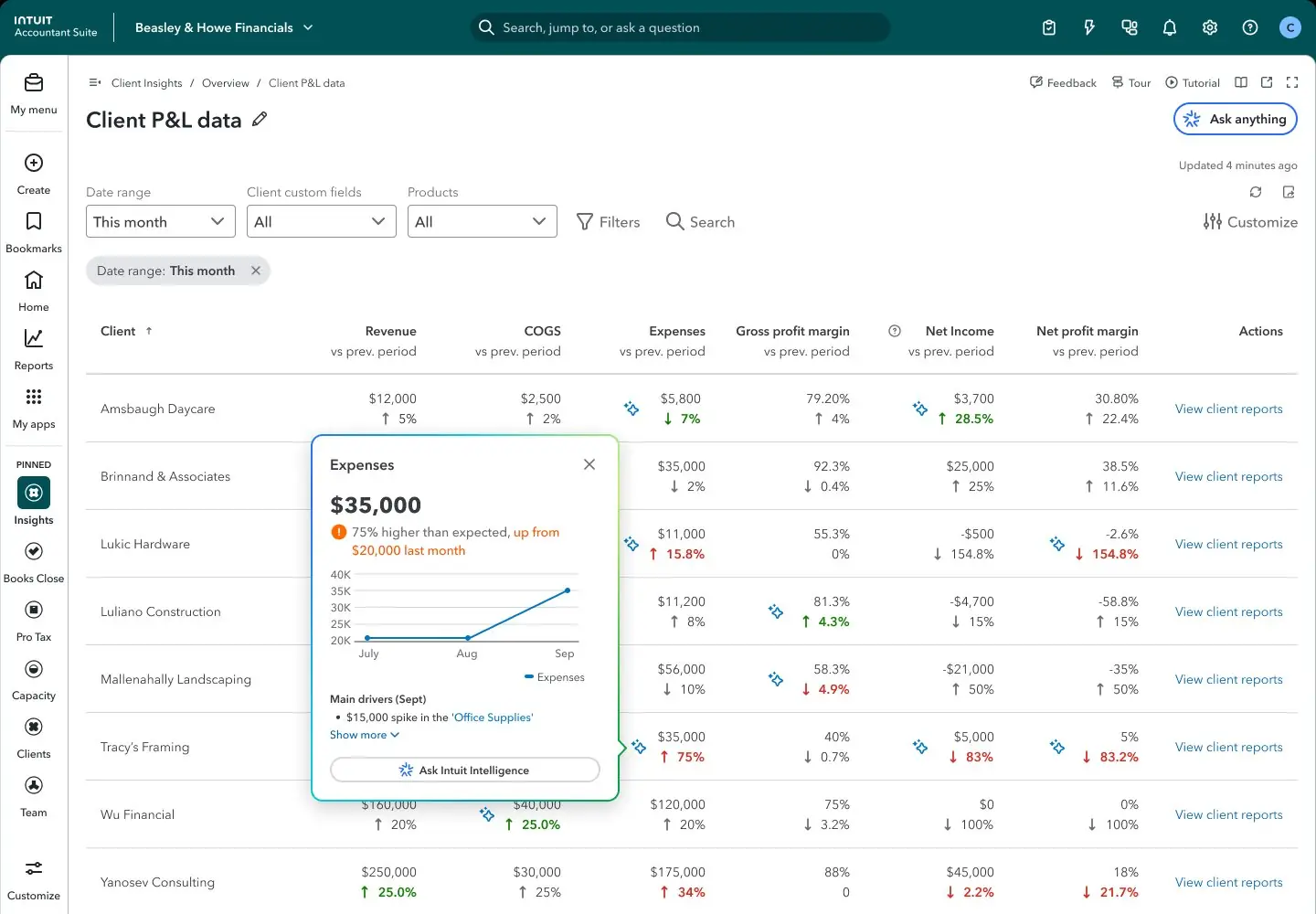Open Team in sidebar
This screenshot has width=1316, height=914.
tap(34, 797)
